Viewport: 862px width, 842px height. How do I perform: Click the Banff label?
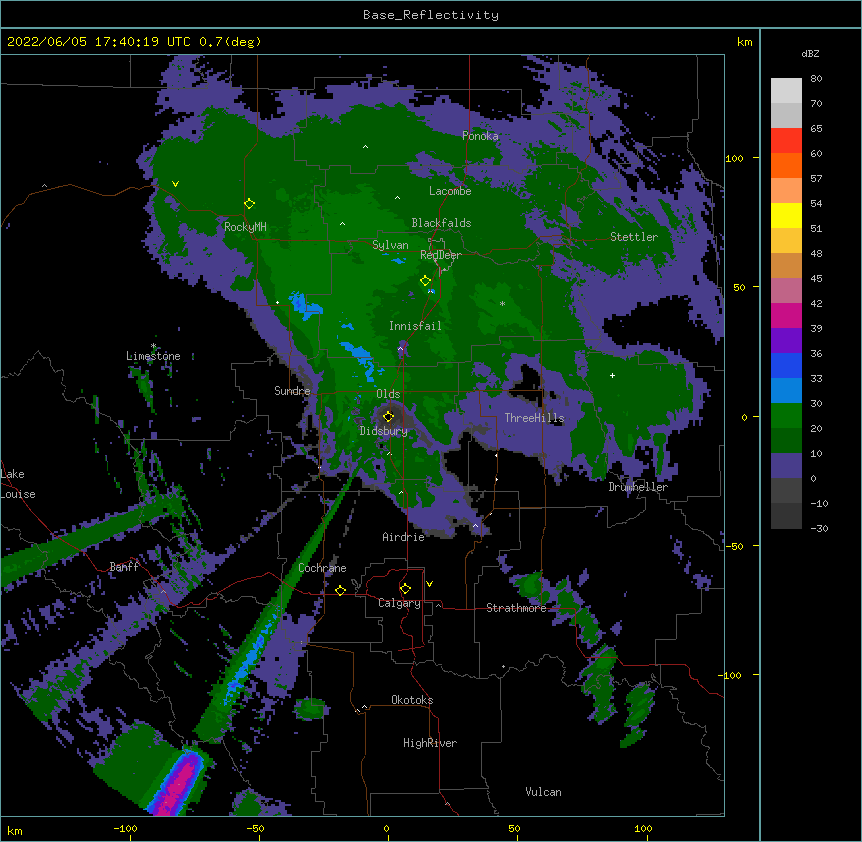[x=124, y=567]
